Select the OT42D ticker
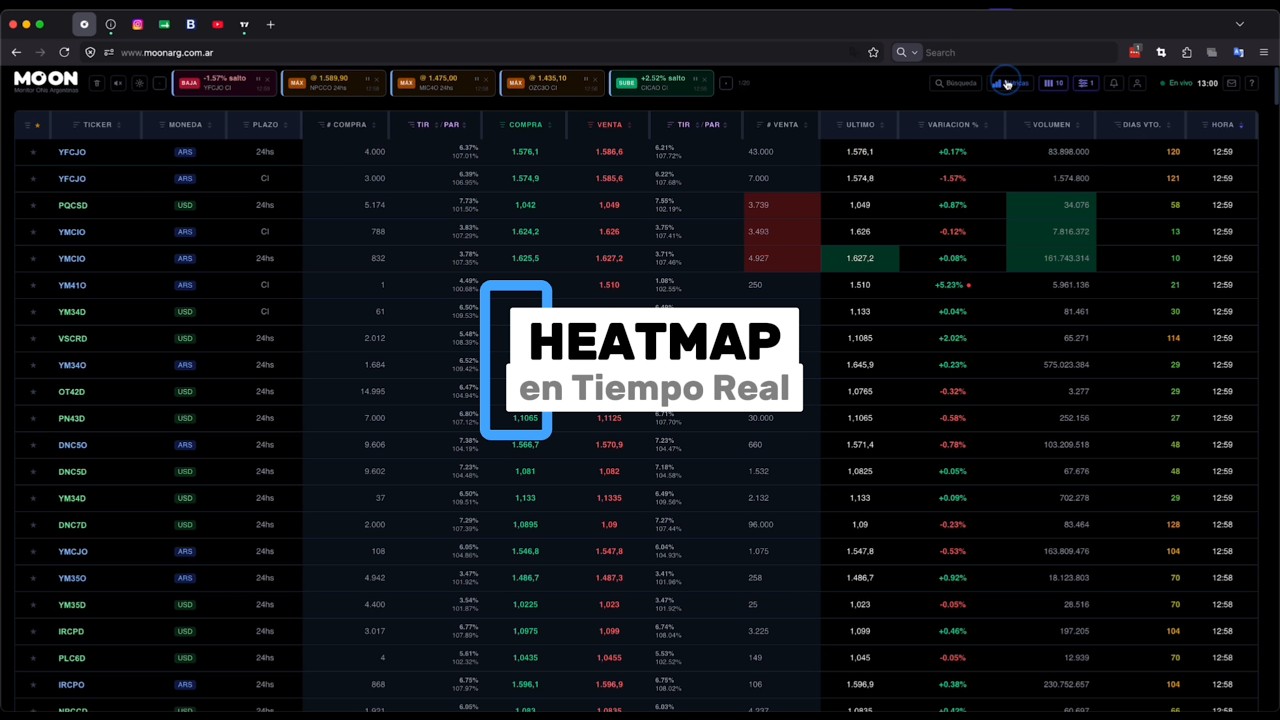 (72, 392)
